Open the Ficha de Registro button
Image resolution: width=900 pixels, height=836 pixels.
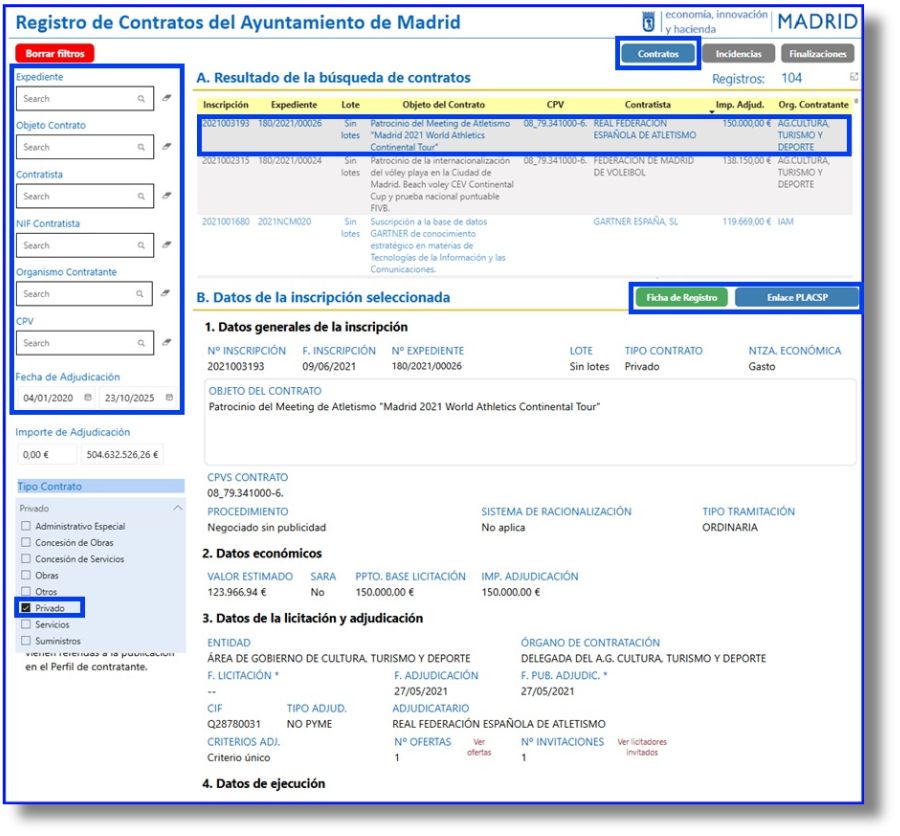(x=681, y=297)
